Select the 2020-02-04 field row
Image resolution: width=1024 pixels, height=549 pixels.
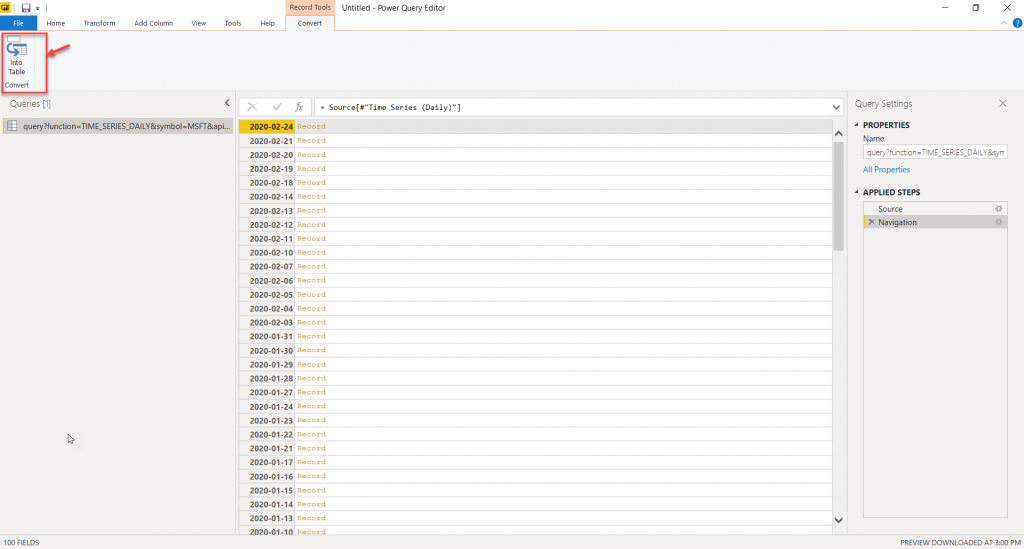536,309
